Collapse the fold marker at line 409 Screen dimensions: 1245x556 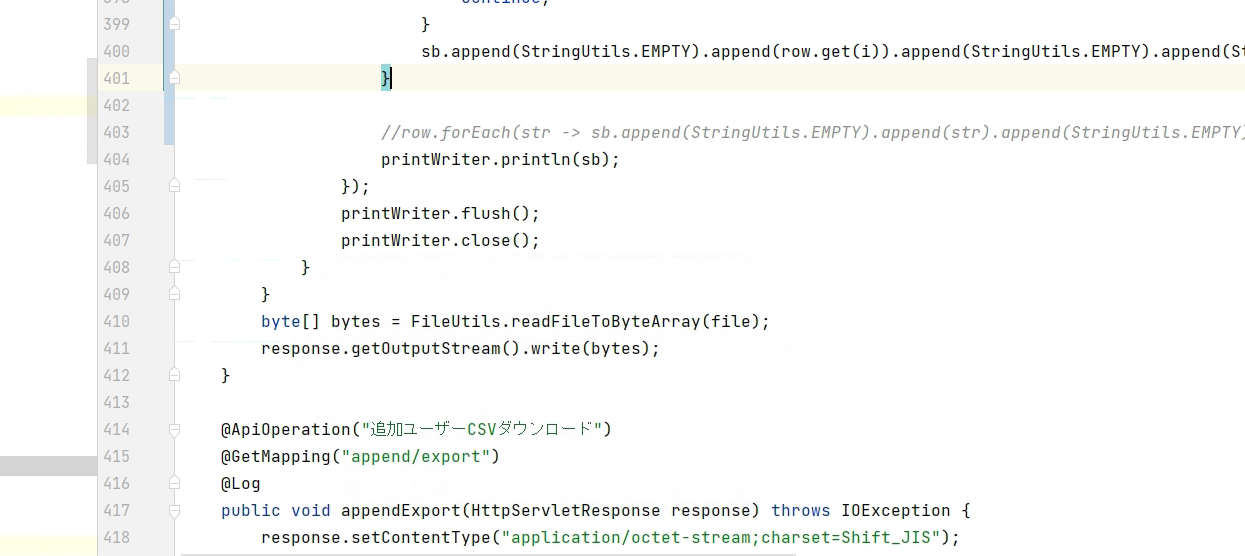coord(174,294)
